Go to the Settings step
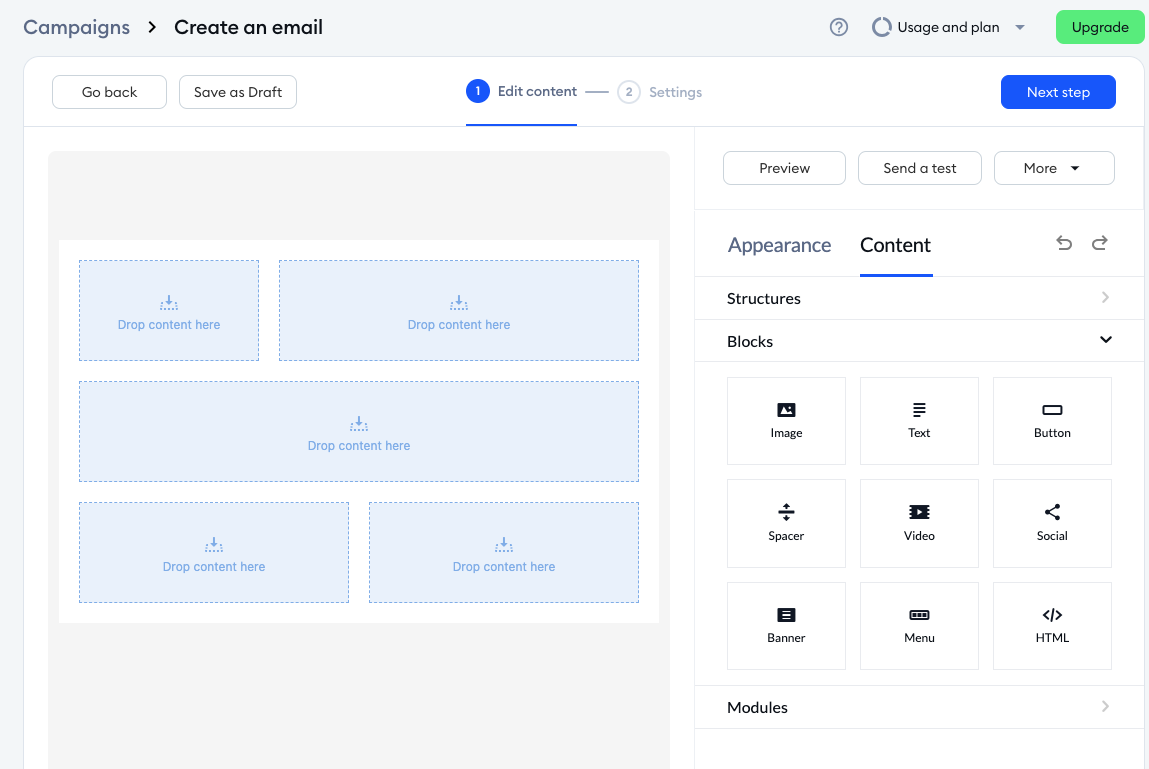Image resolution: width=1149 pixels, height=769 pixels. [x=661, y=92]
